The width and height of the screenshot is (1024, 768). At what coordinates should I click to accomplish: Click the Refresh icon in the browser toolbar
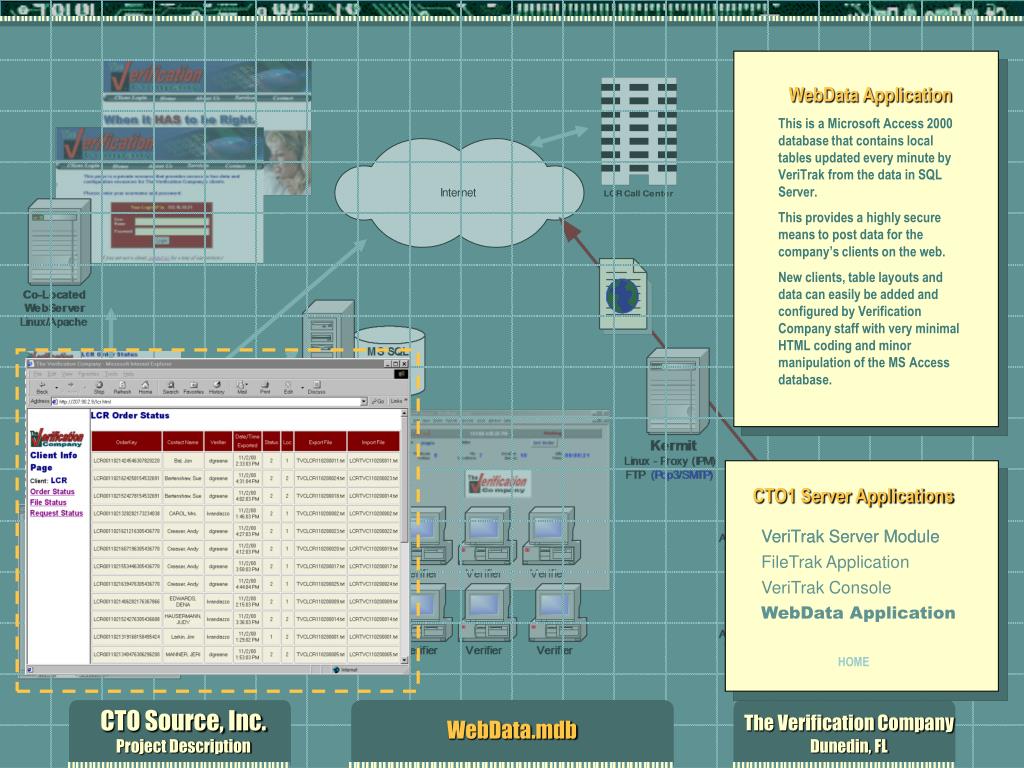click(122, 388)
